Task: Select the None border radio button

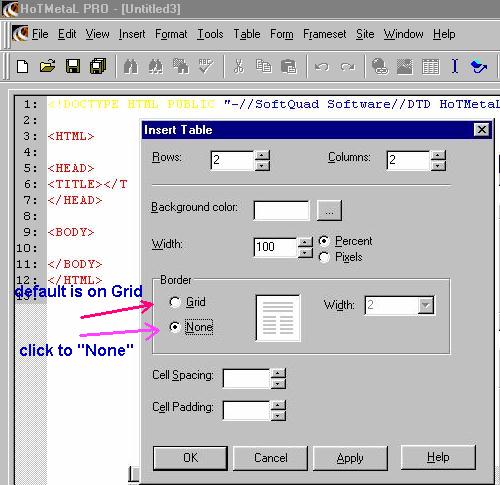Action: [175, 327]
